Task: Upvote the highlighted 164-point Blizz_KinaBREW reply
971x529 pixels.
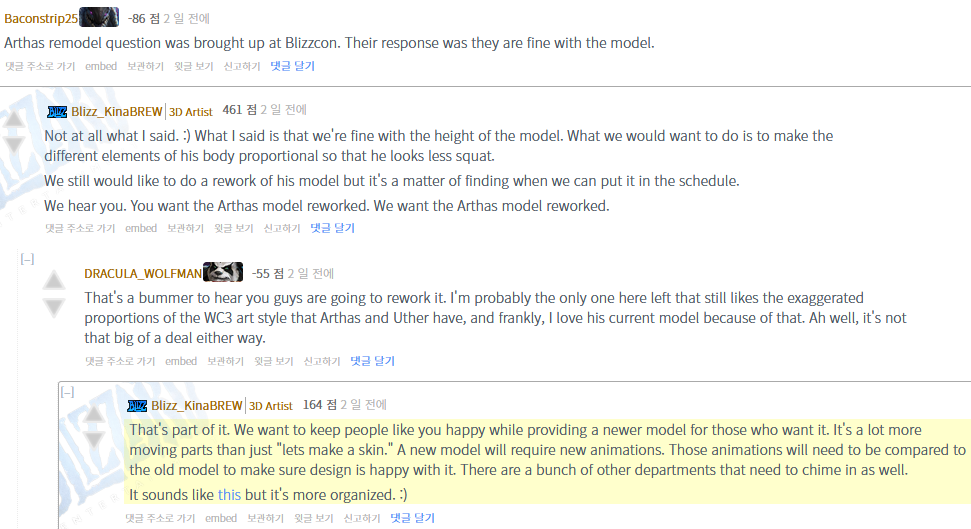Action: tap(93, 415)
